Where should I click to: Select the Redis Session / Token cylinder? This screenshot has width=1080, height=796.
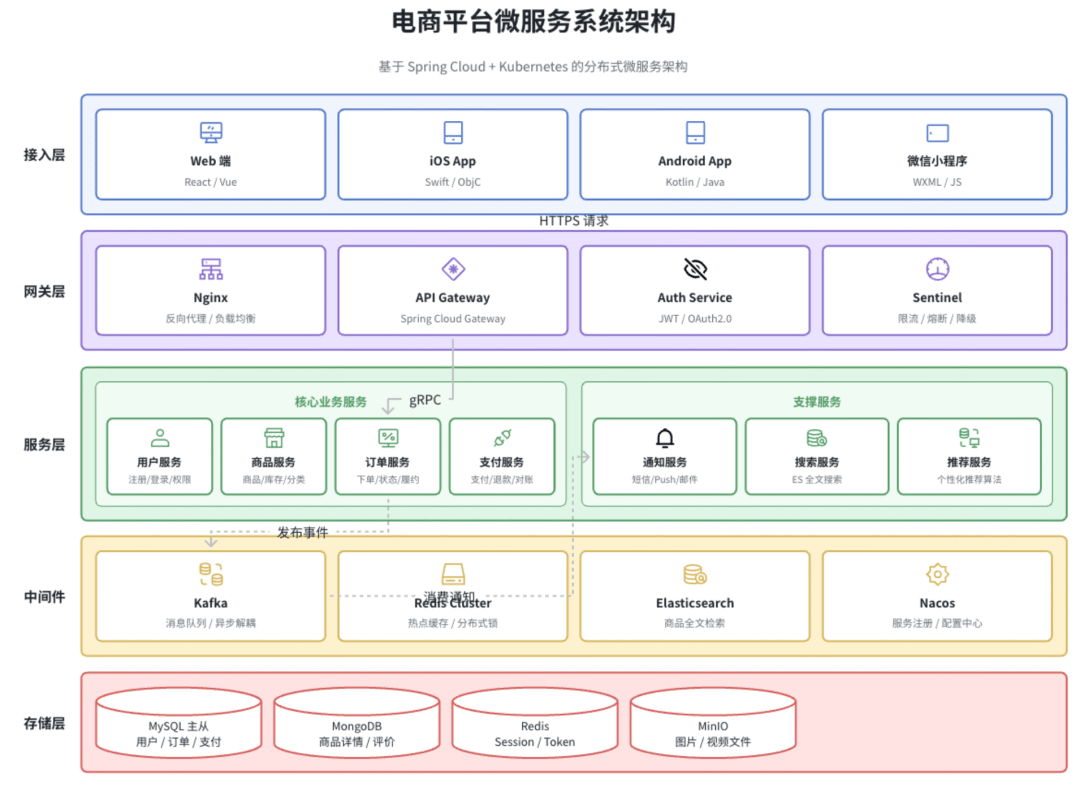click(535, 723)
